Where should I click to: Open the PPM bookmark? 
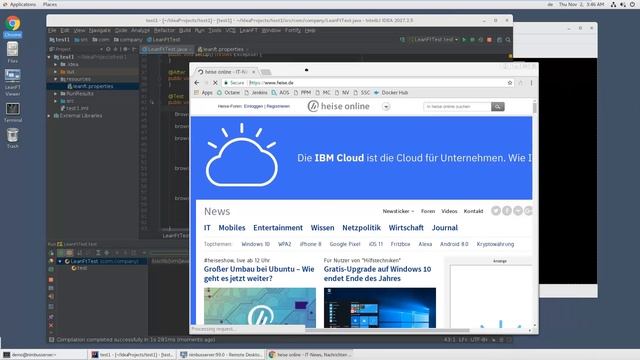click(x=302, y=93)
